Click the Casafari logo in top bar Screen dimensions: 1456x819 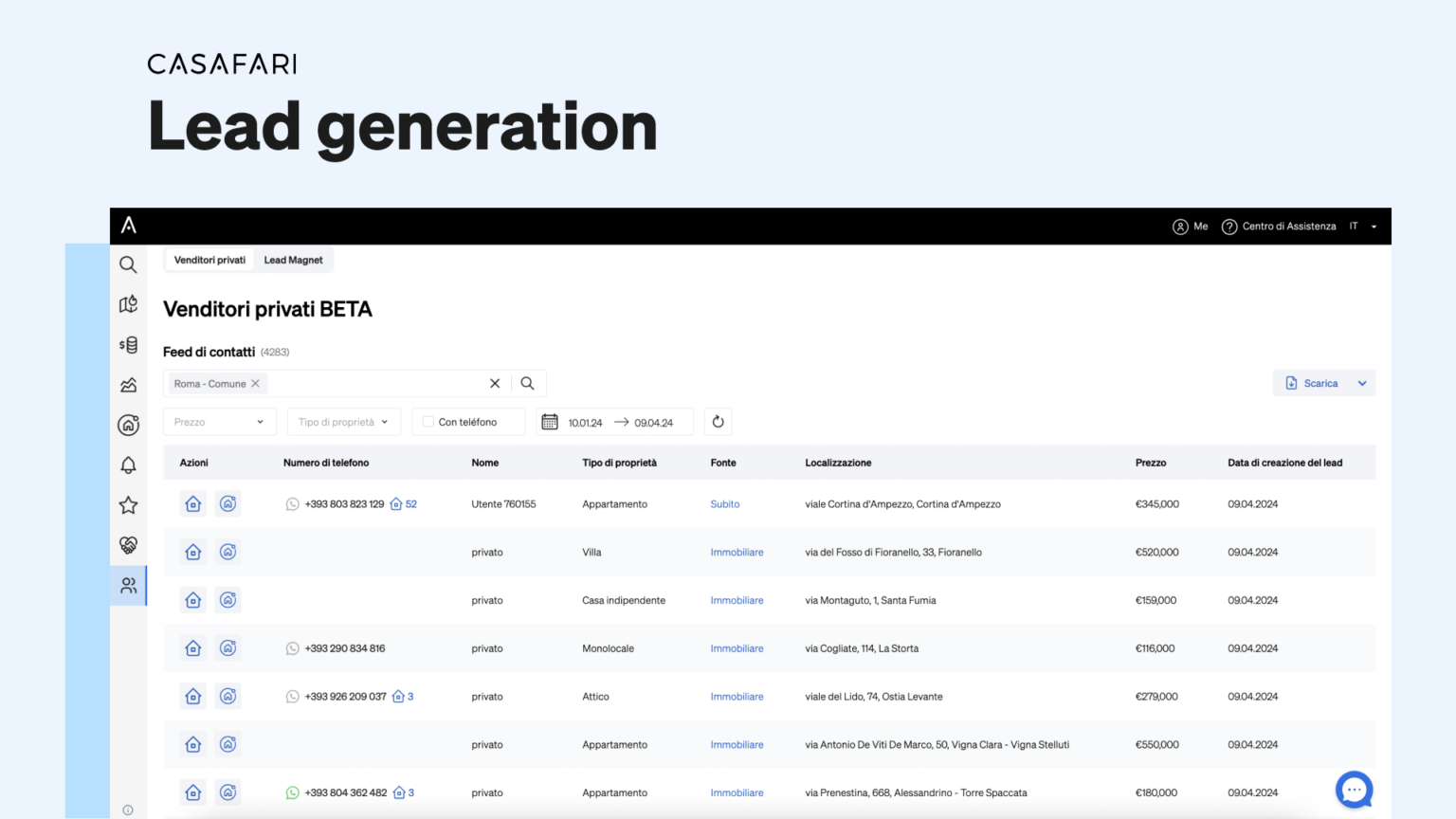(x=129, y=226)
